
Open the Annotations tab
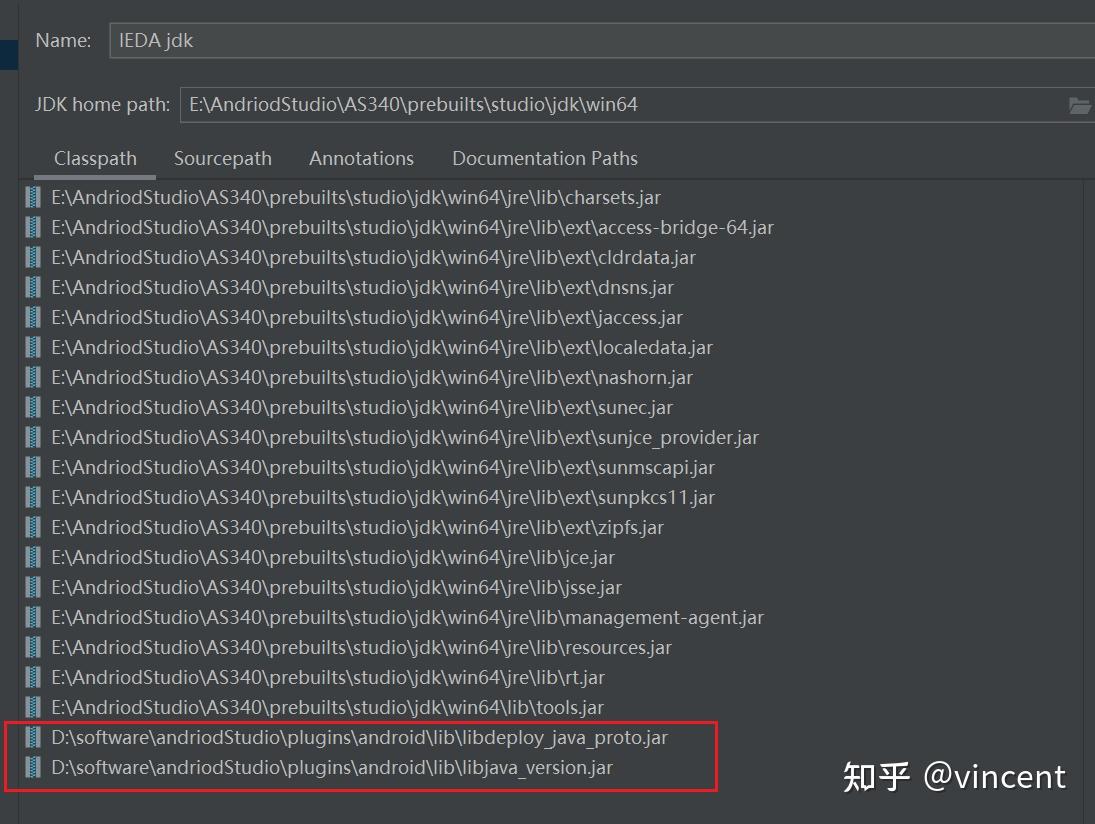pyautogui.click(x=361, y=158)
